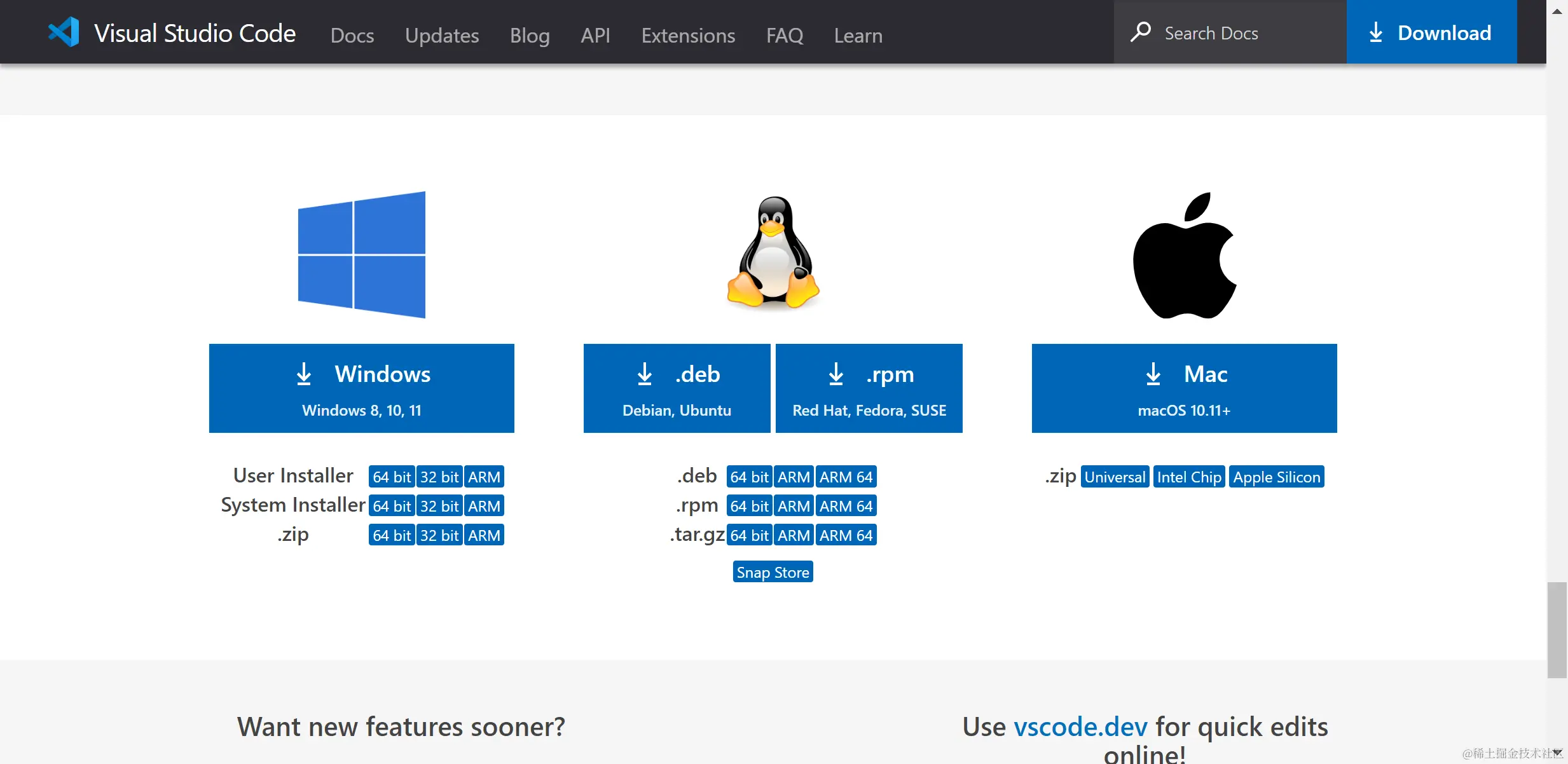Click the arrow icon in the header Download button

(x=1376, y=32)
